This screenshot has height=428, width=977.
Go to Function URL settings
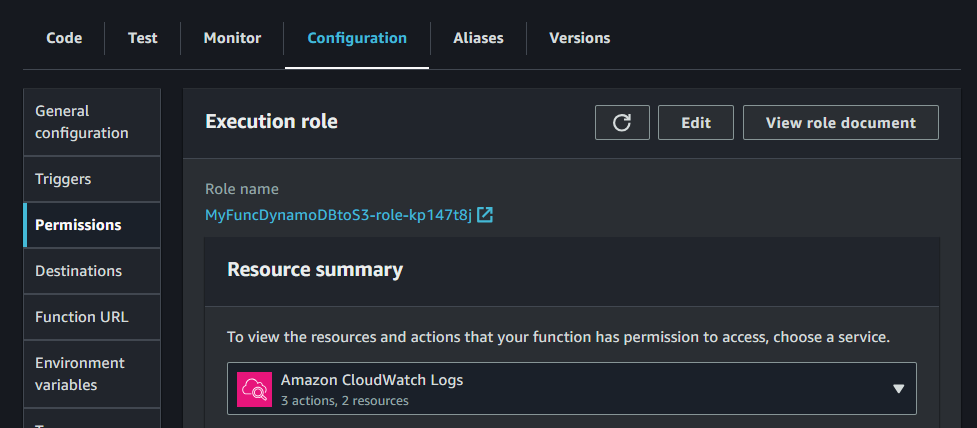click(x=92, y=317)
